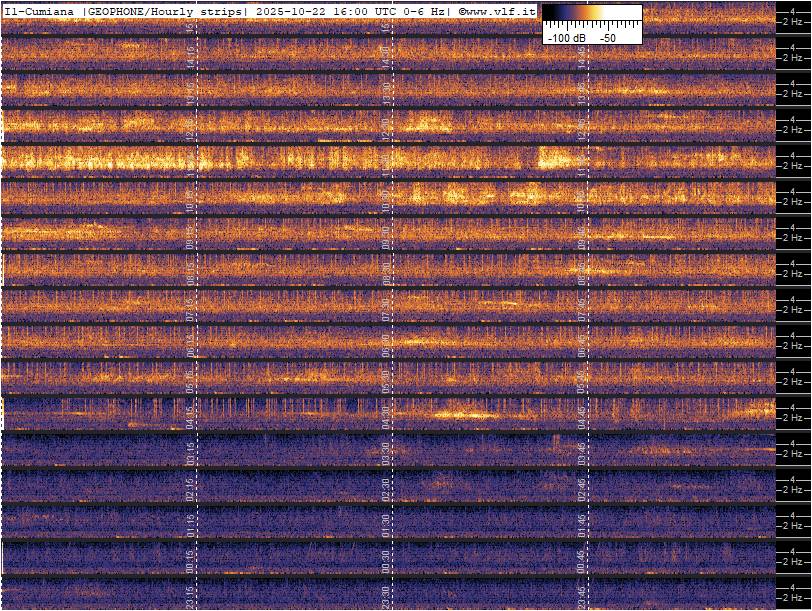Click the I1-Cumiana station name in header

pos(41,10)
